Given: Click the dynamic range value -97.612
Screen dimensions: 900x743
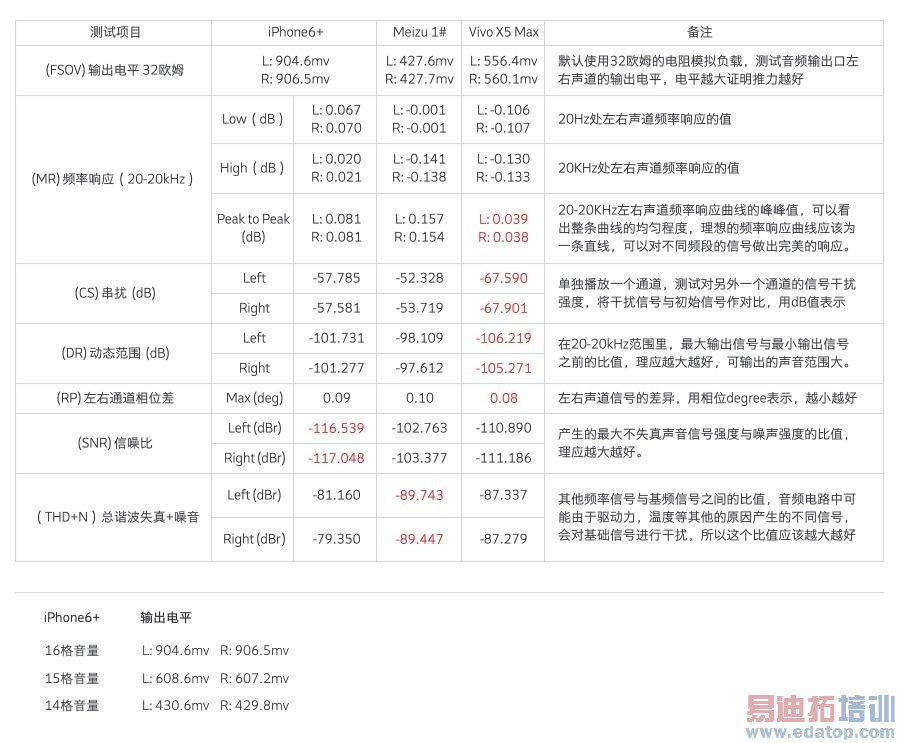Looking at the screenshot, I should (419, 368).
